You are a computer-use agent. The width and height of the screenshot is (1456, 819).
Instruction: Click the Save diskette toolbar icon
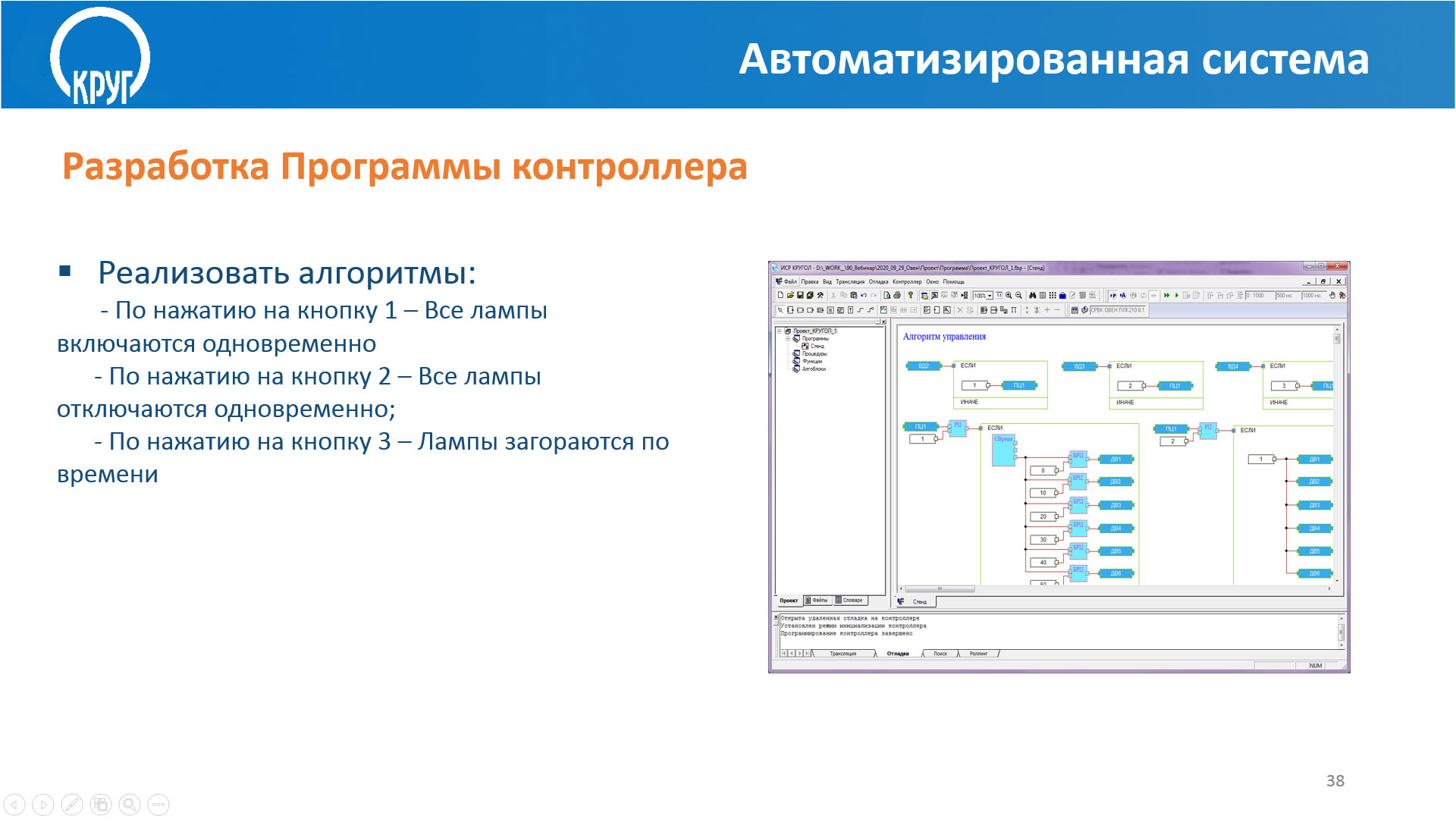tap(800, 295)
